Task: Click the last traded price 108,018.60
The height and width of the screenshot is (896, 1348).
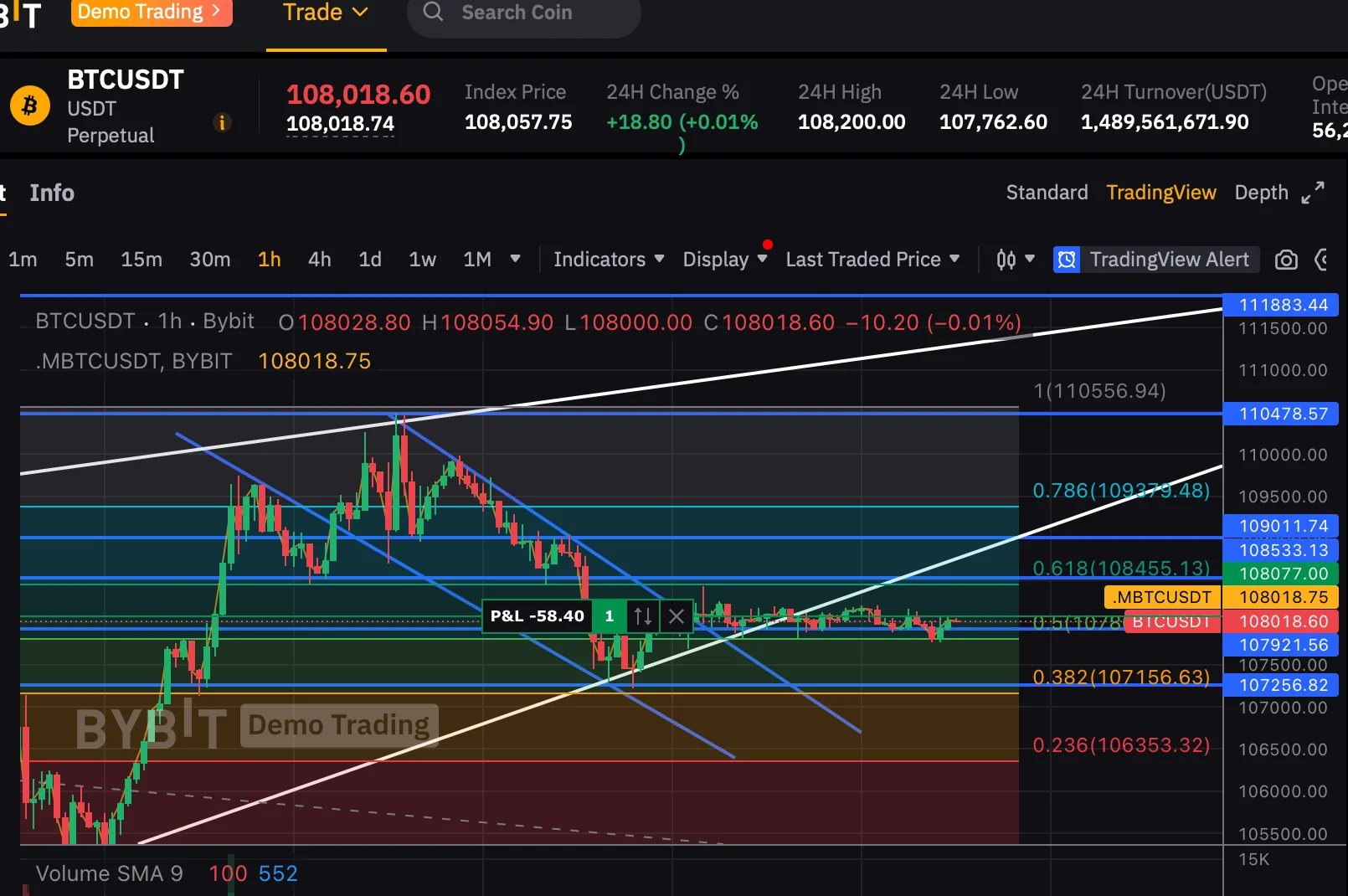Action: 358,95
